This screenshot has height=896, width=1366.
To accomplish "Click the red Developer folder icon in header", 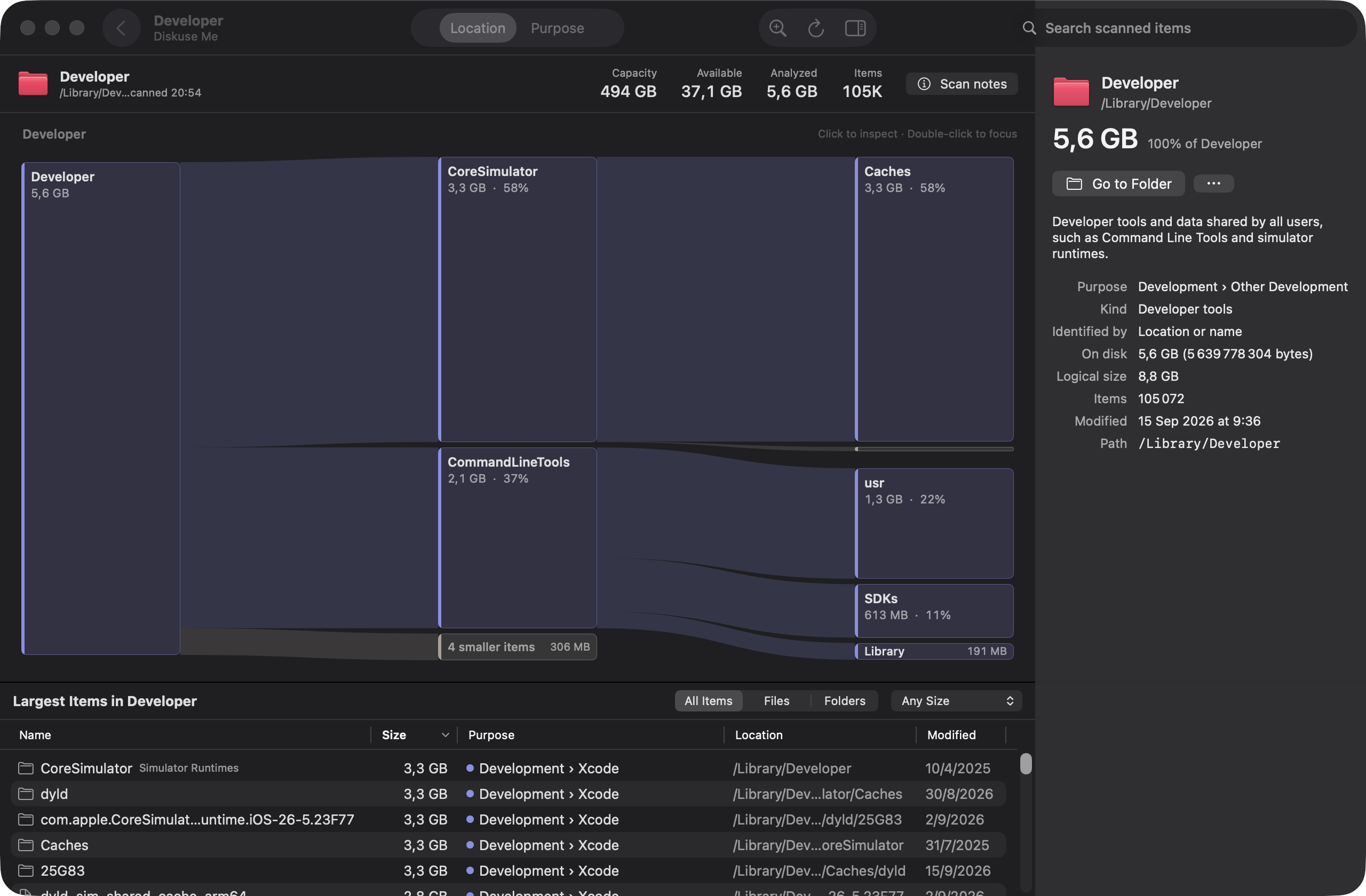I will [33, 84].
